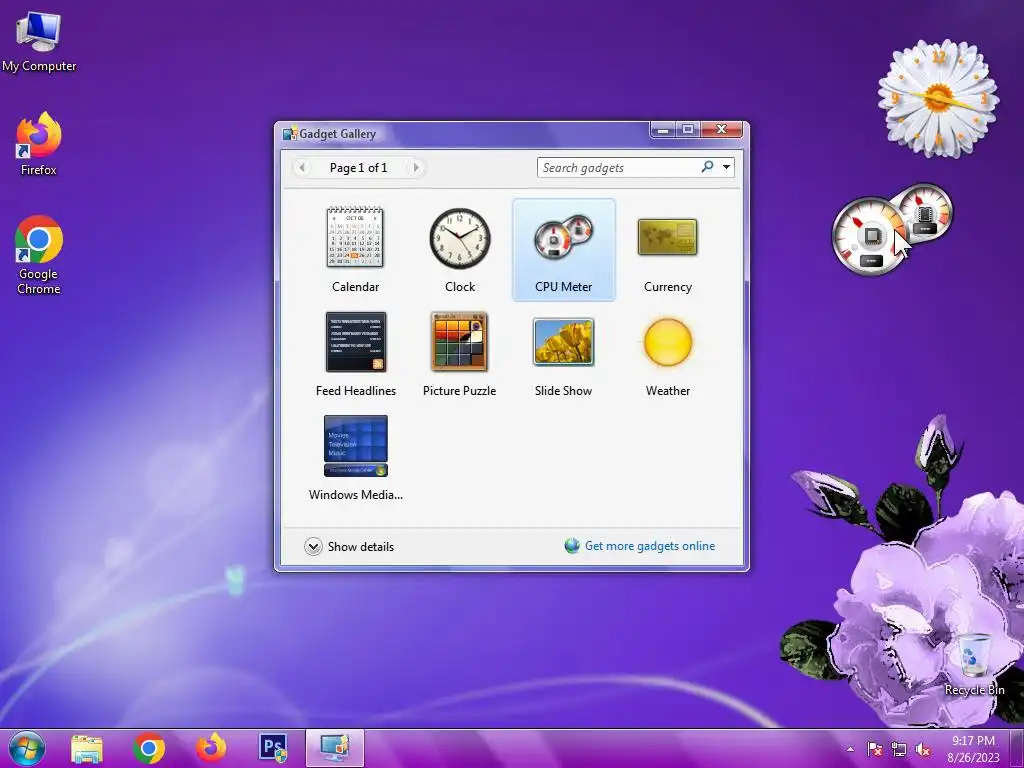Select the Google Chrome desktop shortcut

point(39,255)
